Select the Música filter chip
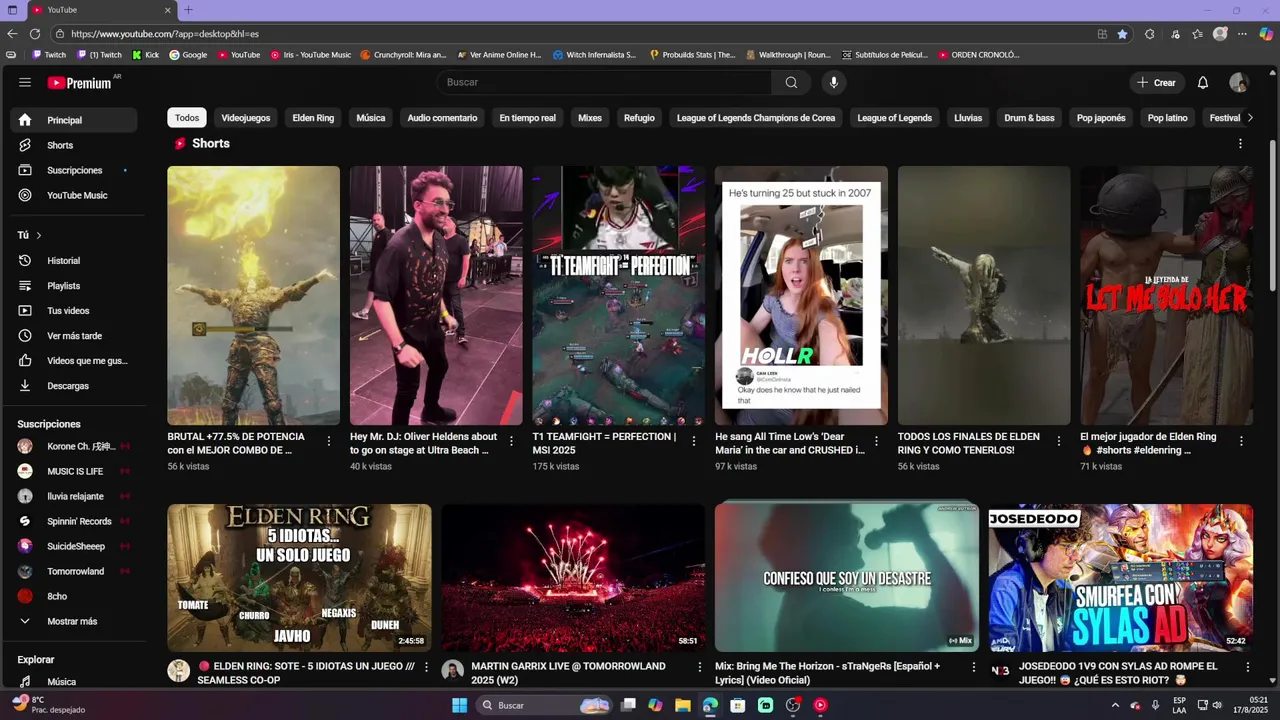Viewport: 1280px width, 720px height. coord(371,118)
